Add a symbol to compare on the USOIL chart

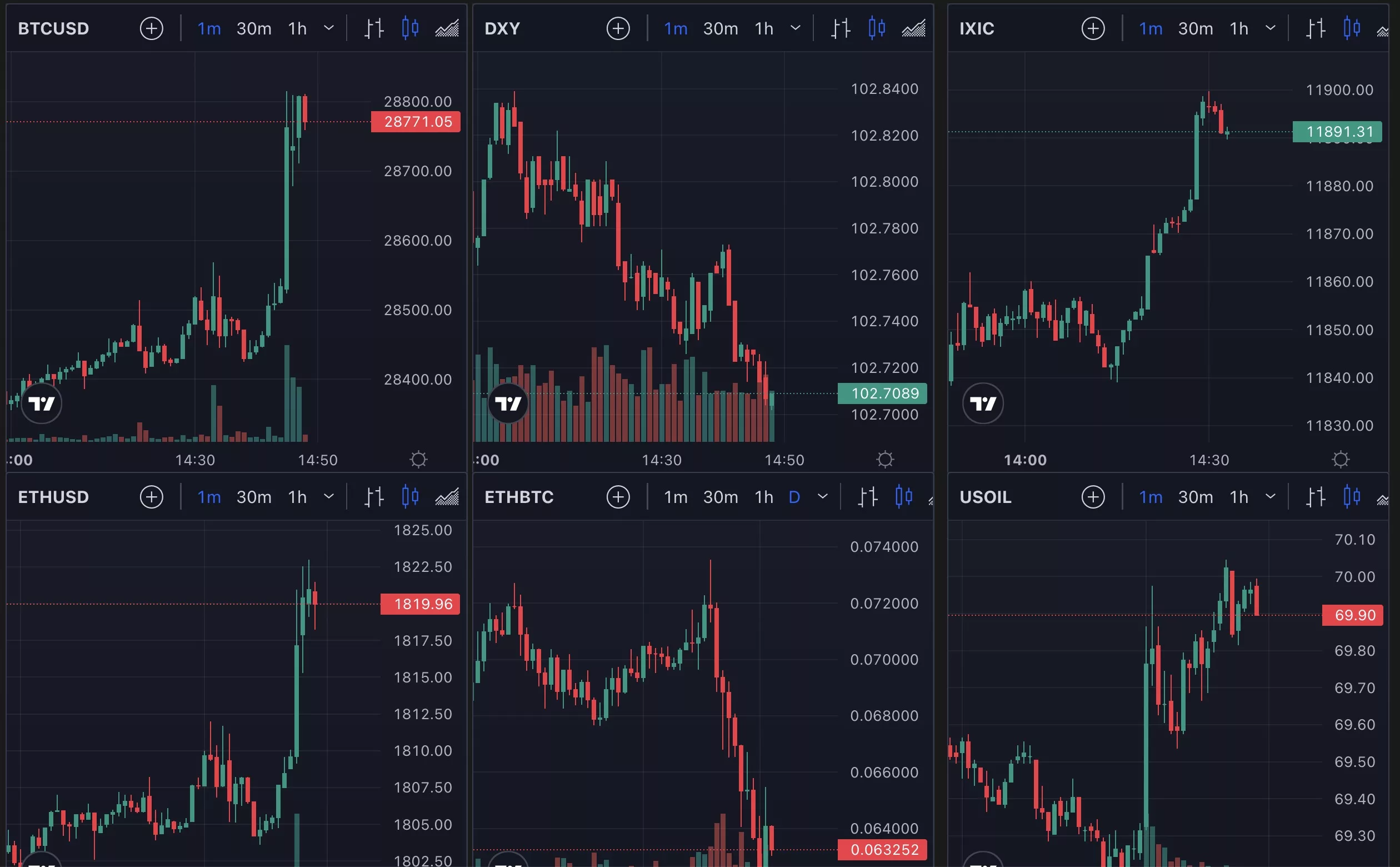point(1093,496)
